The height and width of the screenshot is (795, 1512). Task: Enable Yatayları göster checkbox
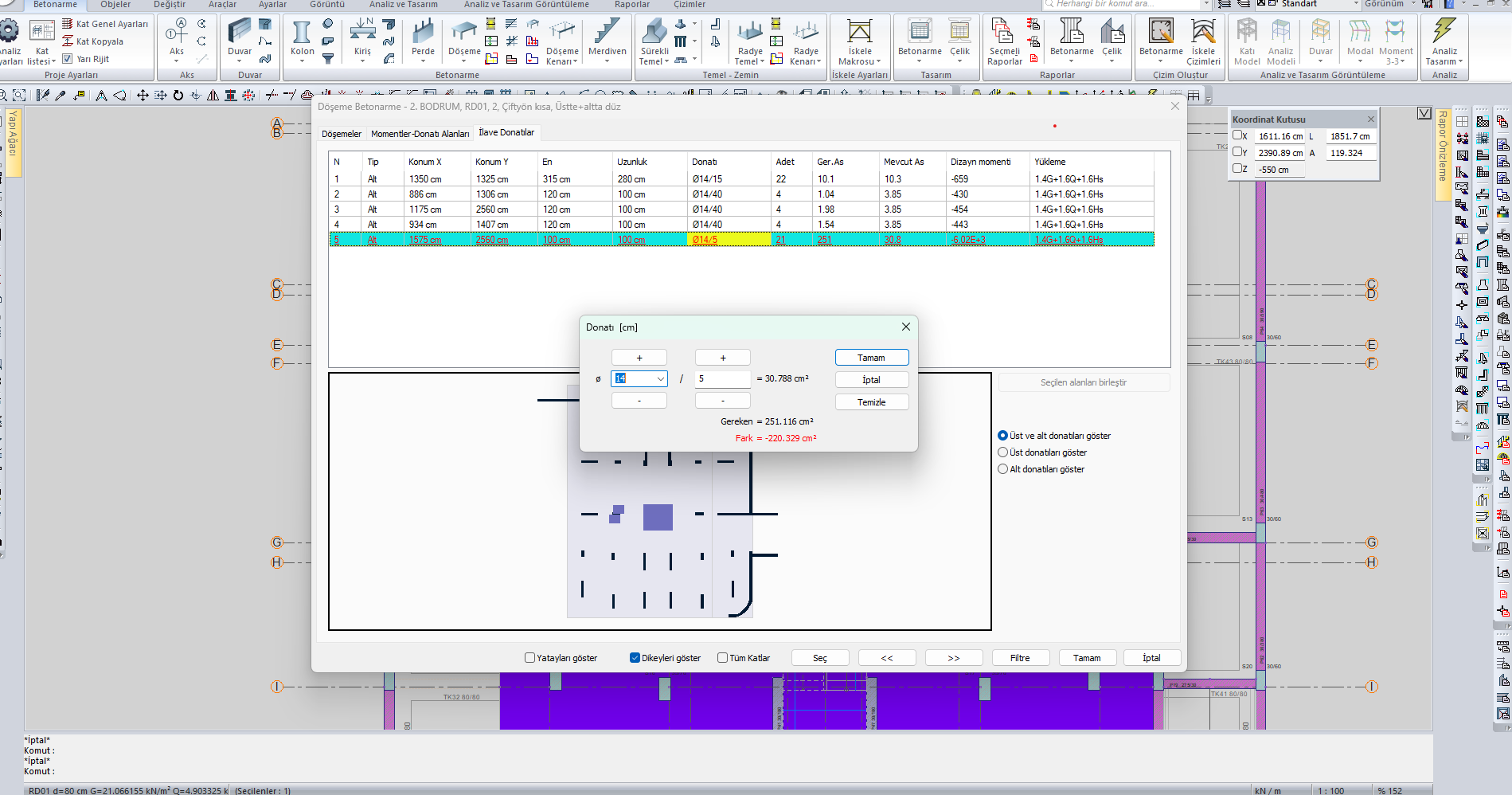[x=529, y=658]
